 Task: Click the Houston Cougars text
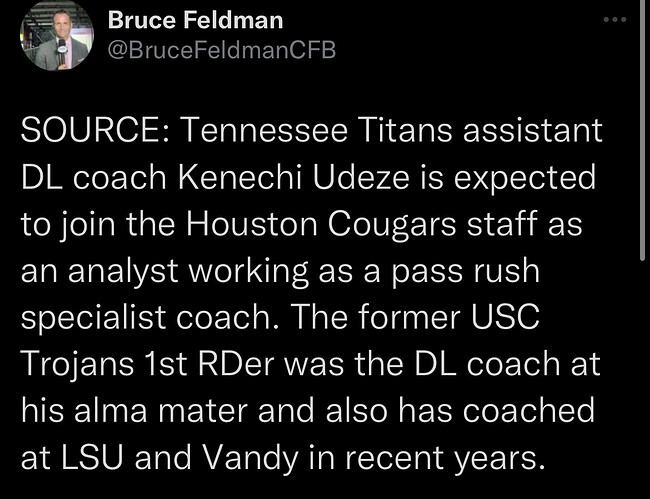(x=321, y=224)
